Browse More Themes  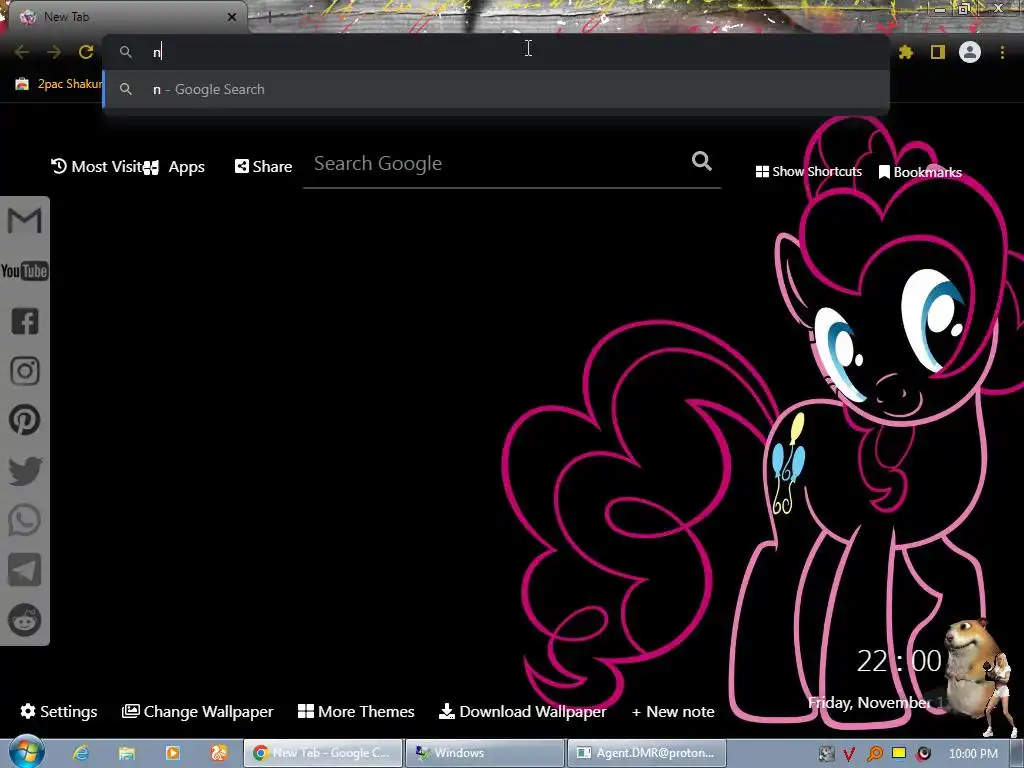[356, 711]
